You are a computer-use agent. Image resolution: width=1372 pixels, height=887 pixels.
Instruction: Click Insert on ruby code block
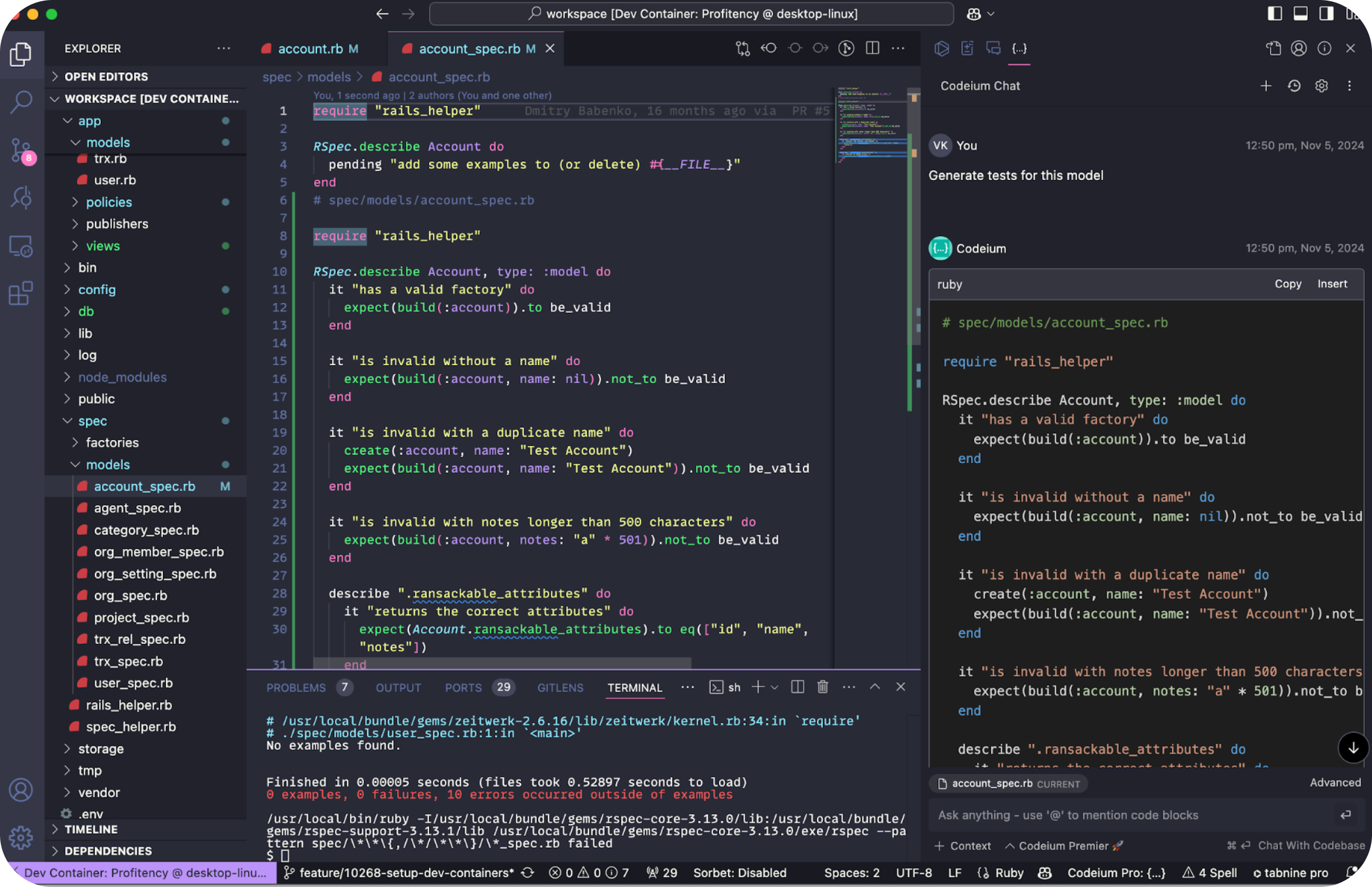[x=1332, y=284]
